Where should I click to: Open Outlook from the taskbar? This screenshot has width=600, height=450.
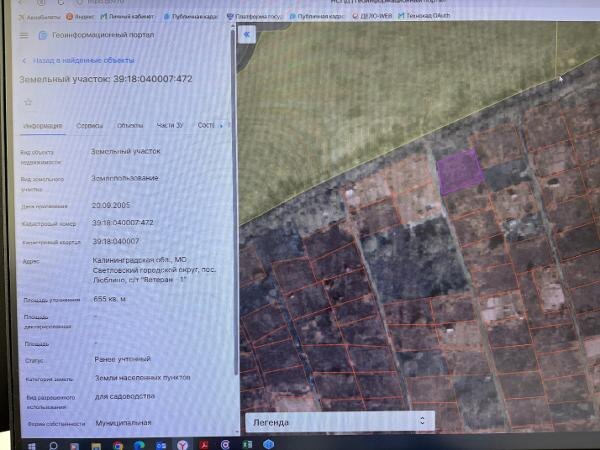pos(161,445)
